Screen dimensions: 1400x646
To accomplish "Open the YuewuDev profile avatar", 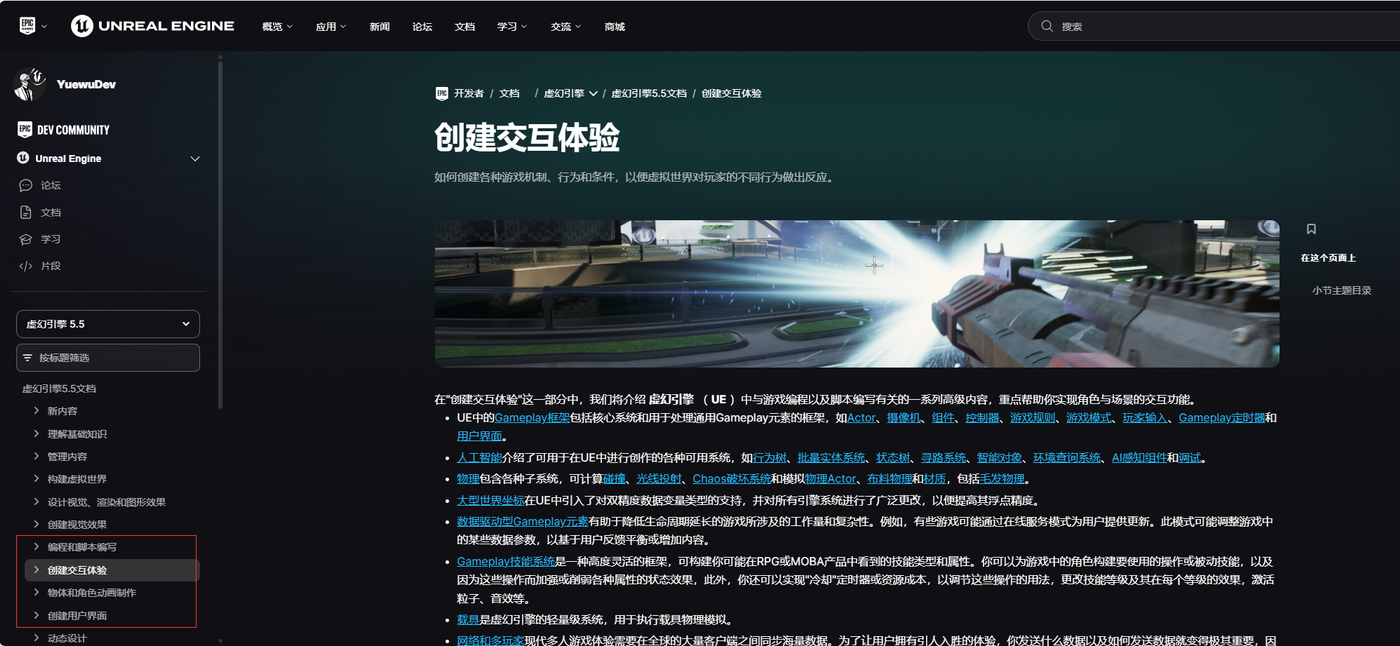I will 30,84.
